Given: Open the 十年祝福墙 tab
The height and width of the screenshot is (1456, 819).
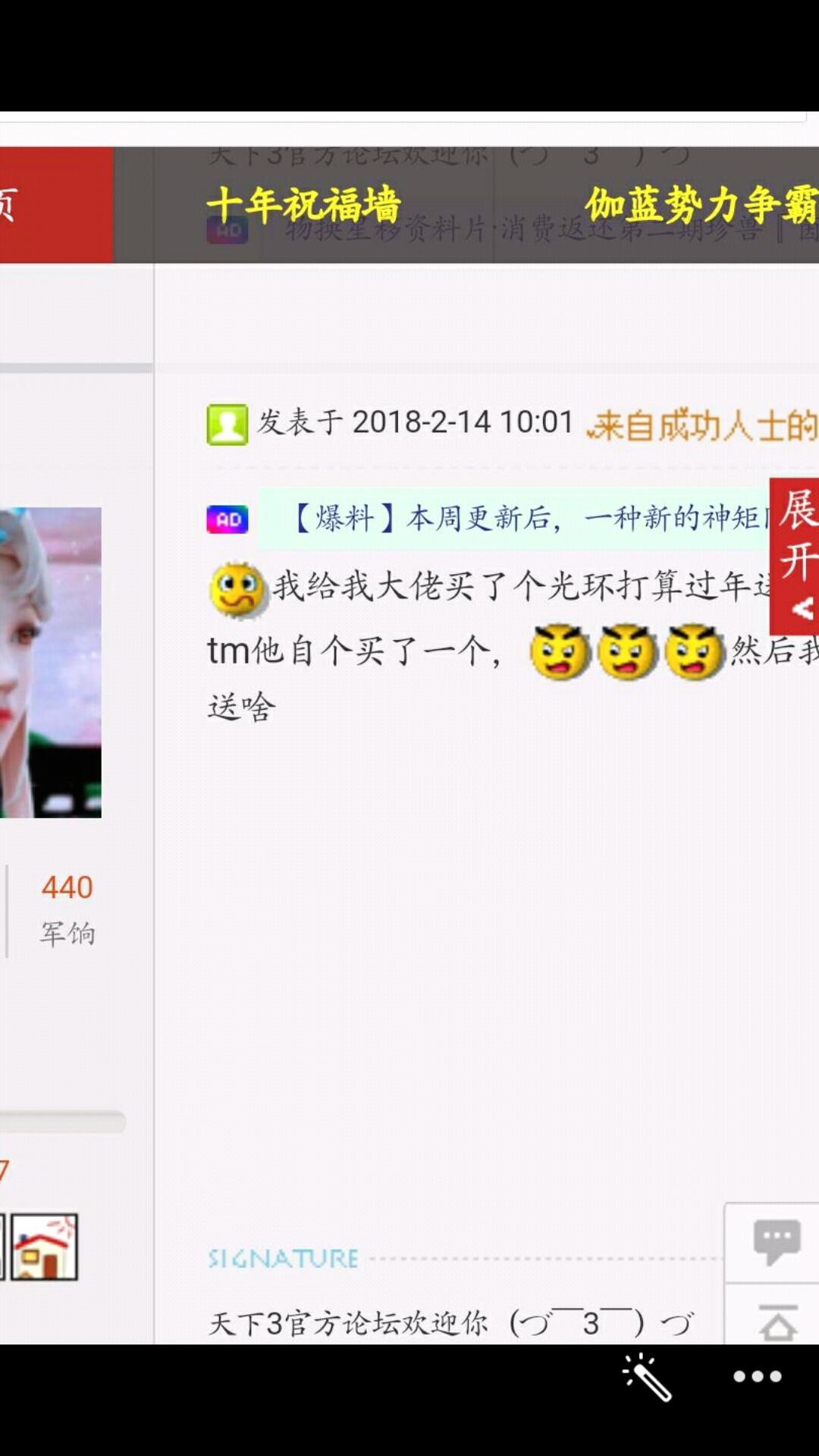Looking at the screenshot, I should 303,205.
